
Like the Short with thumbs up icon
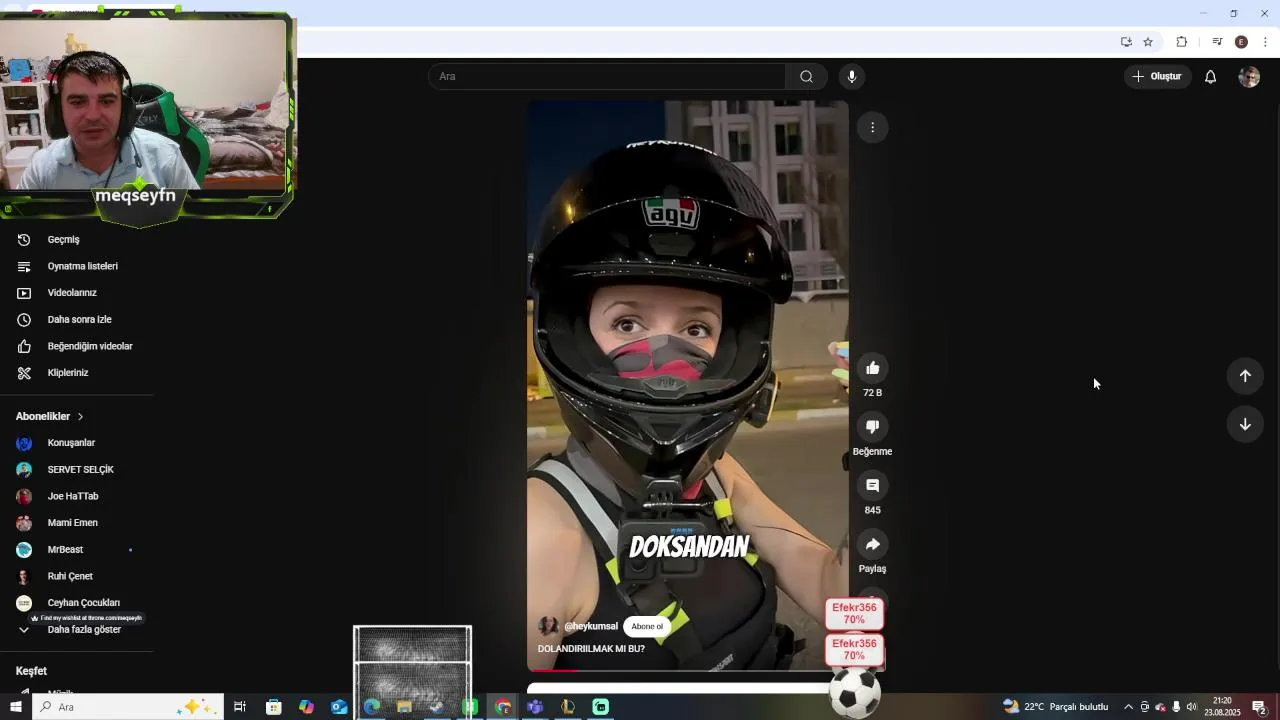(x=872, y=368)
